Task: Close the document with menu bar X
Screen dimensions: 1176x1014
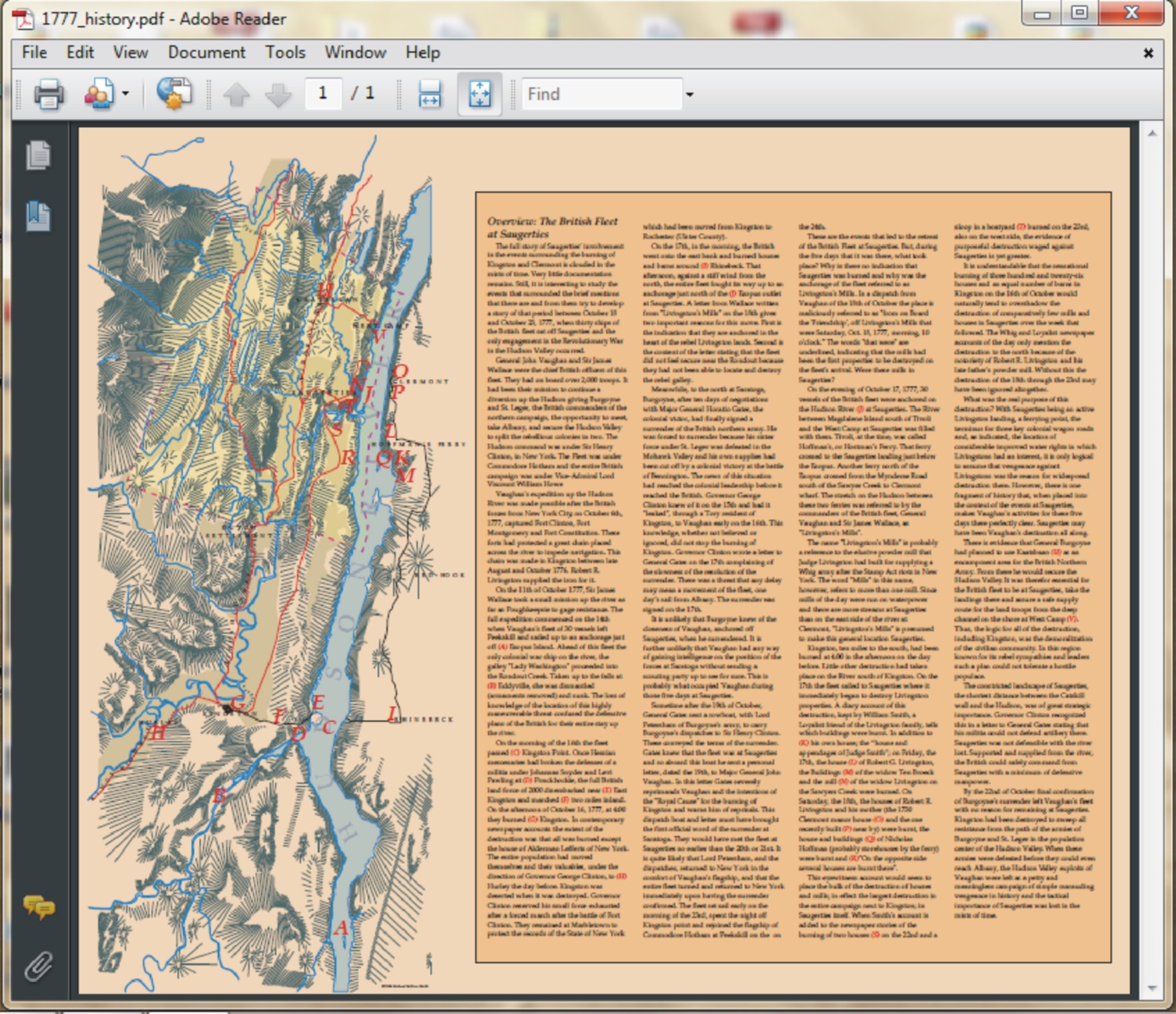Action: tap(1148, 53)
